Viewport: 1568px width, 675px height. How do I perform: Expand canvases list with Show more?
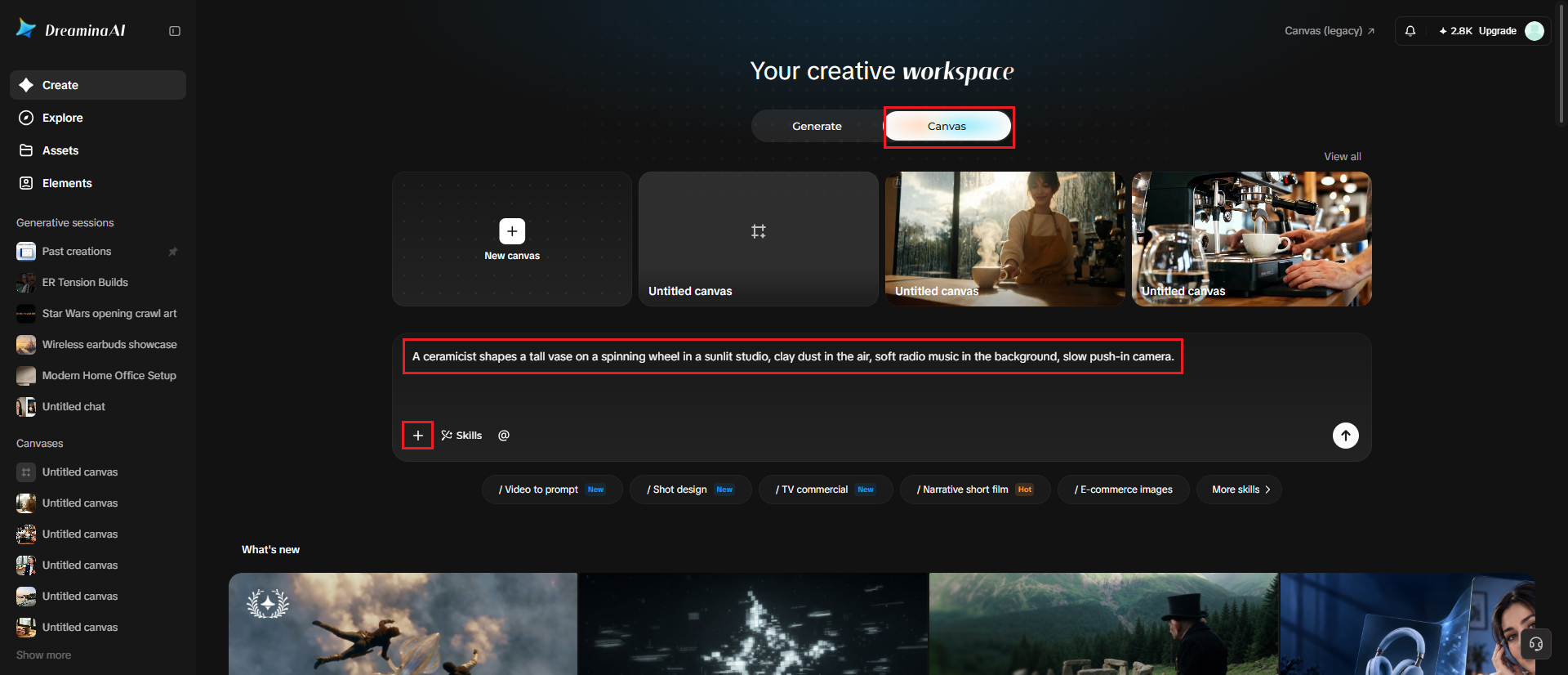tap(43, 655)
